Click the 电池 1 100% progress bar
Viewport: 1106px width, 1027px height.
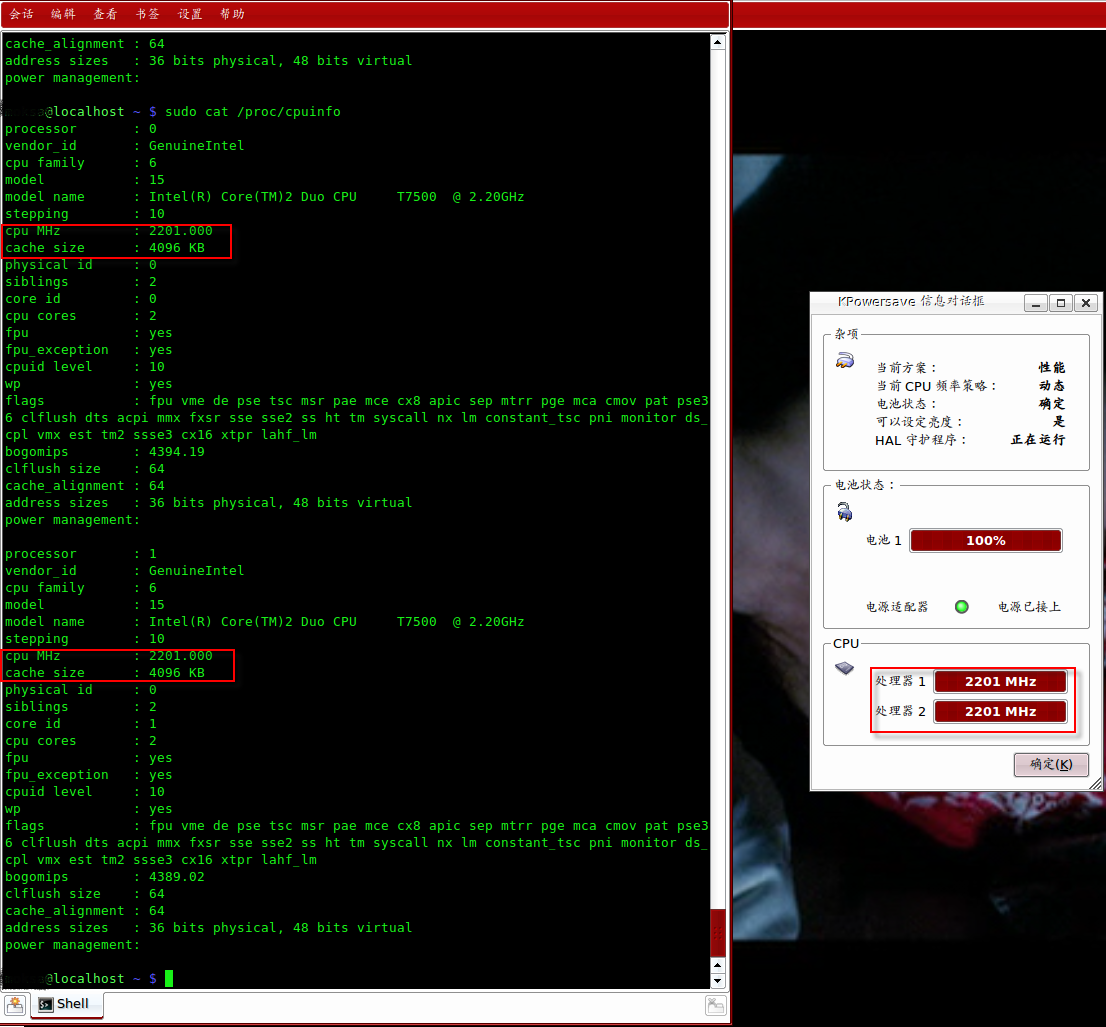point(985,541)
